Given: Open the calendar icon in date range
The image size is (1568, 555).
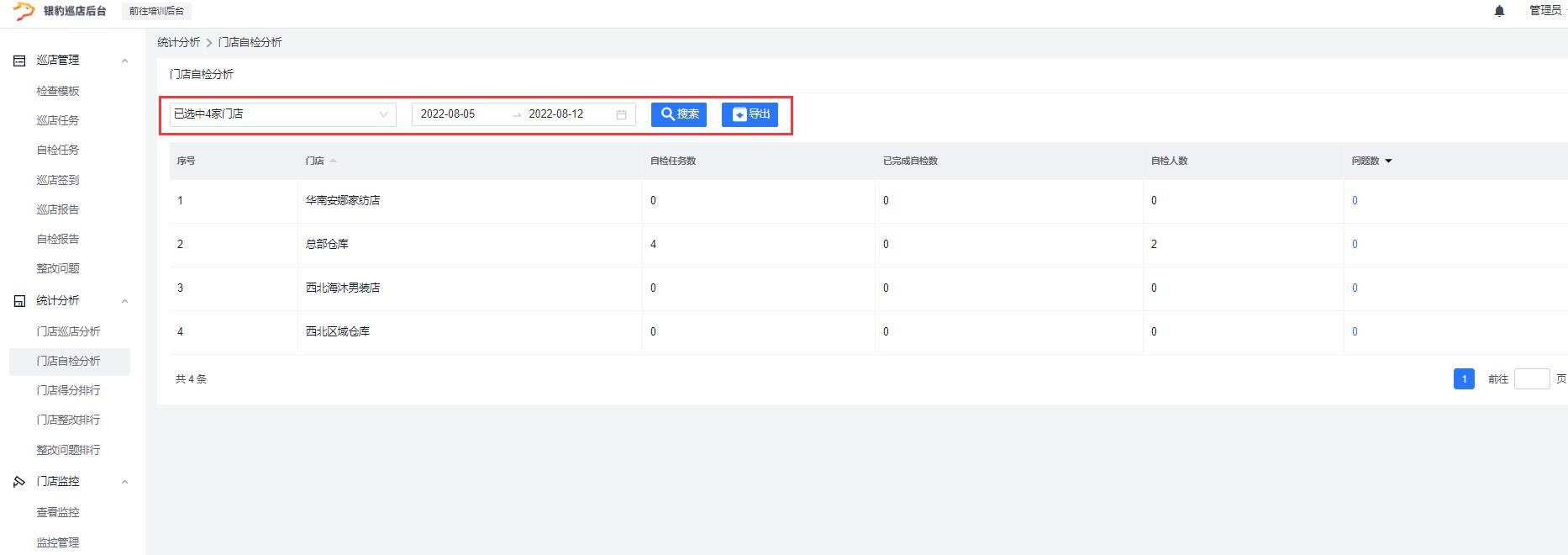Looking at the screenshot, I should pos(621,114).
